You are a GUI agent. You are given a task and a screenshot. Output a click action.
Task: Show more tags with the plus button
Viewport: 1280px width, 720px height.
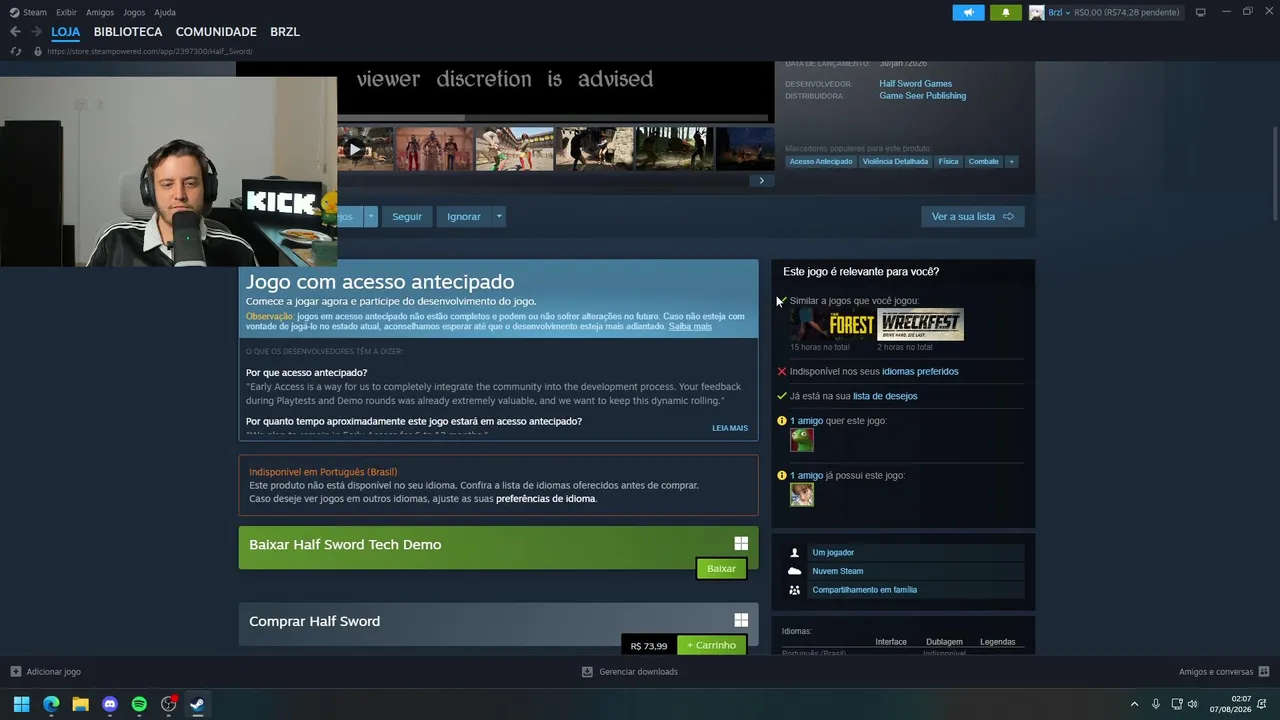pos(1011,161)
